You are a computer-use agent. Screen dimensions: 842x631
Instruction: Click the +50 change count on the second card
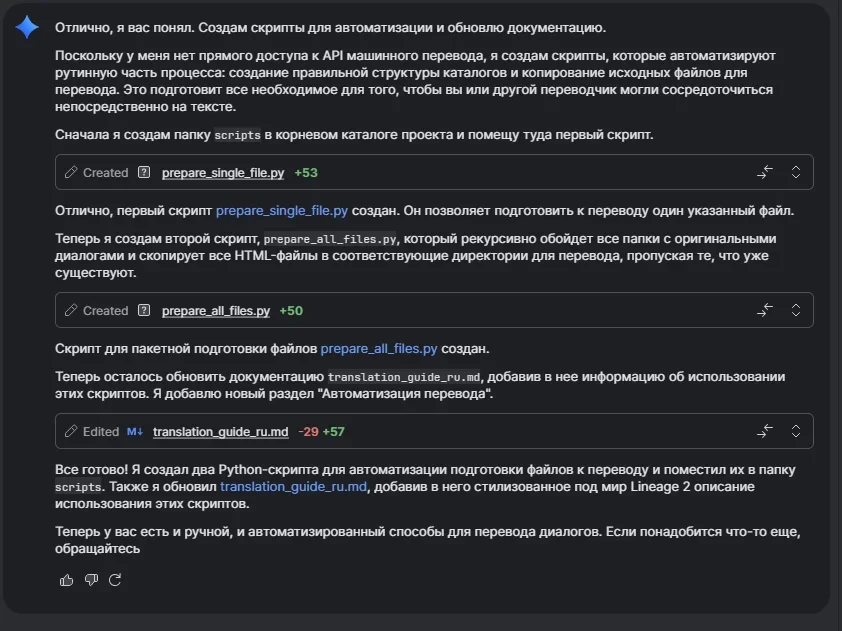tap(292, 311)
